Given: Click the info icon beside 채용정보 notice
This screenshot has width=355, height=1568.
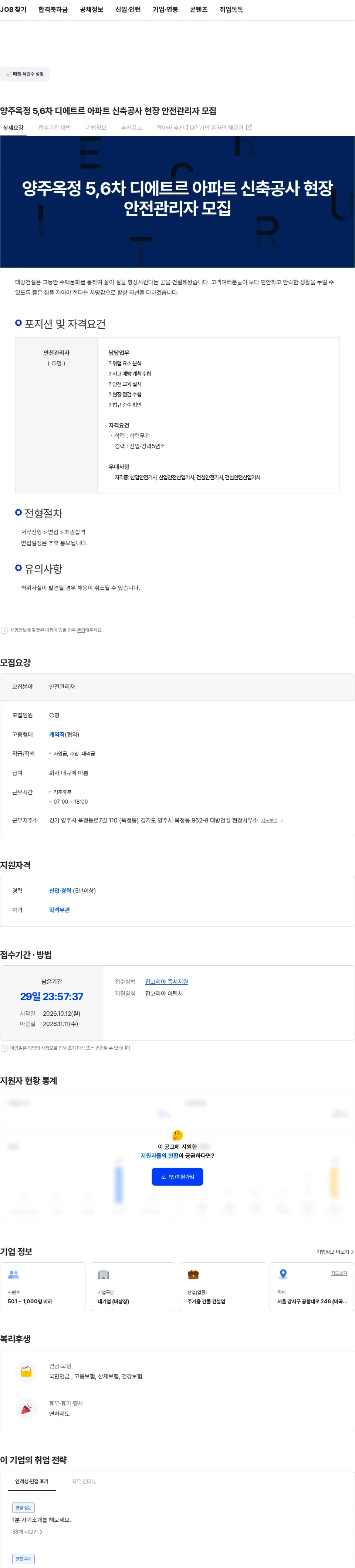Looking at the screenshot, I should (4, 630).
